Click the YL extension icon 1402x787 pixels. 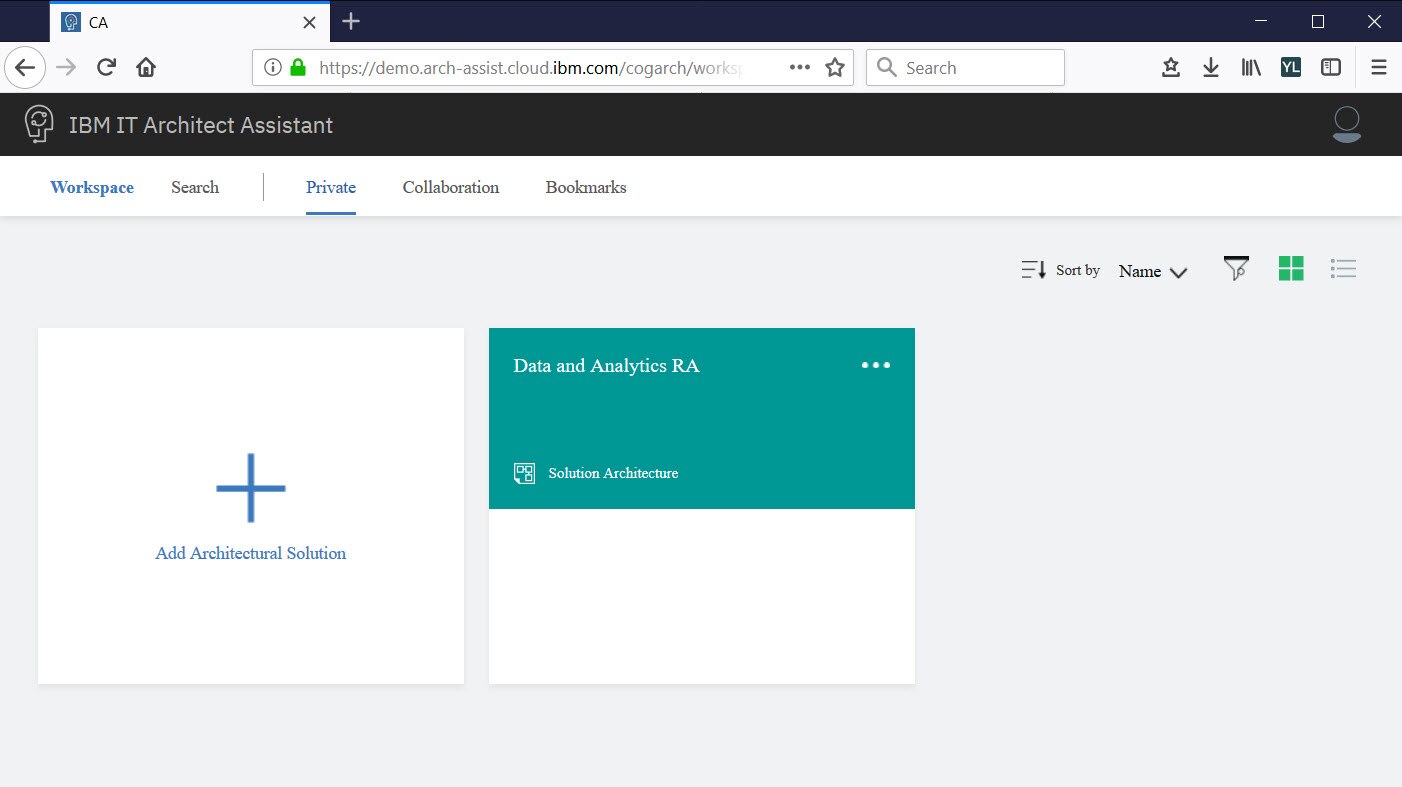coord(1291,68)
